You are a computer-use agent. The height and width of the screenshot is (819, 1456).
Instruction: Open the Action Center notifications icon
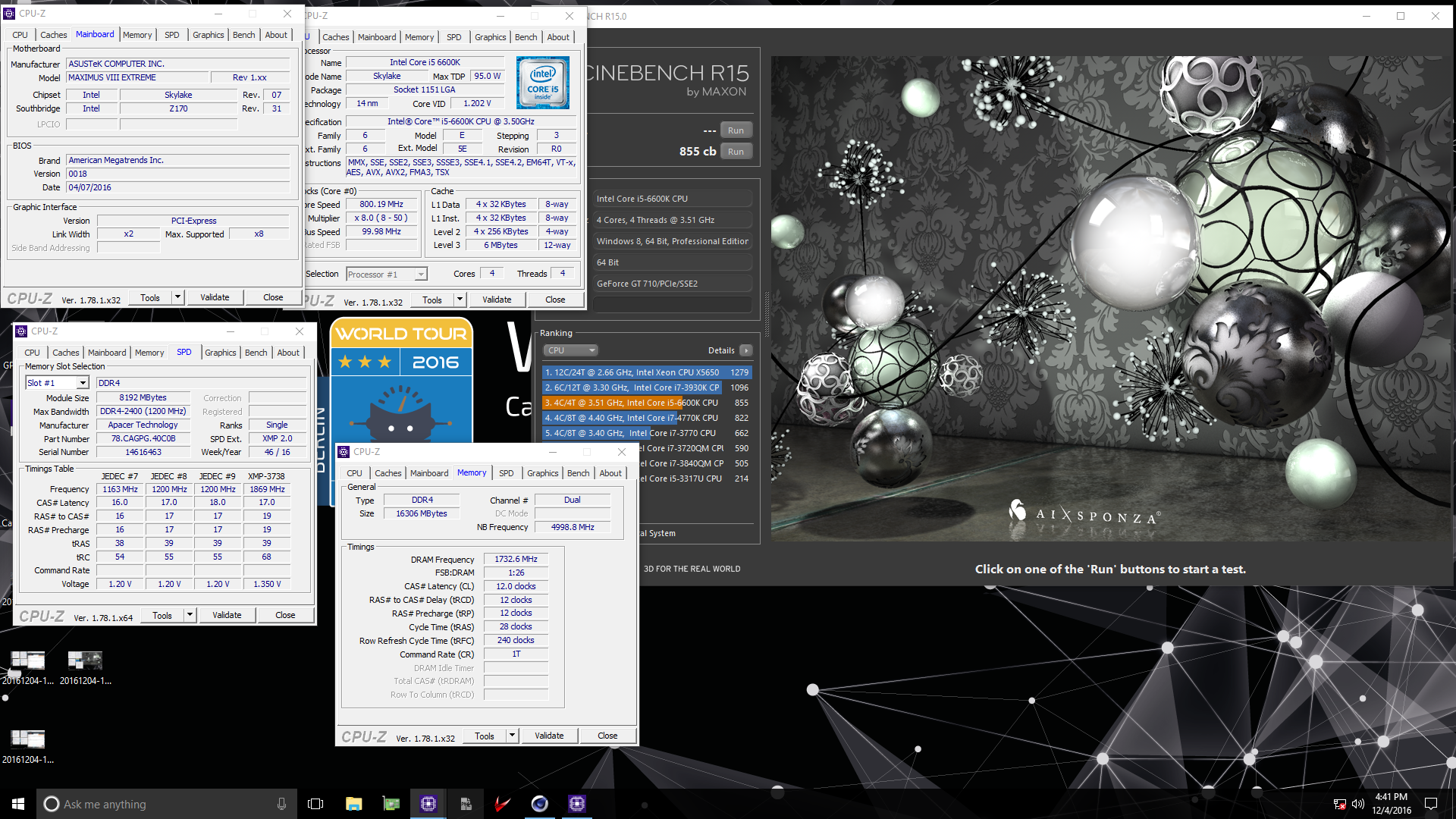click(1431, 804)
